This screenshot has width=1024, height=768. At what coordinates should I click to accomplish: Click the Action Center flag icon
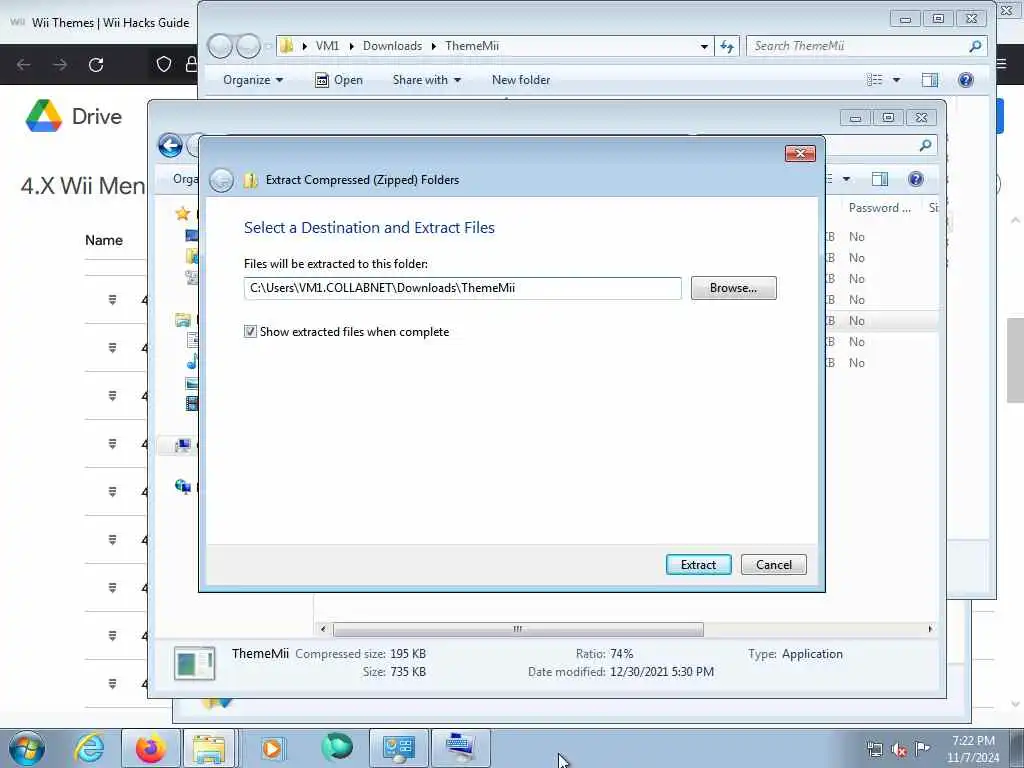click(922, 748)
